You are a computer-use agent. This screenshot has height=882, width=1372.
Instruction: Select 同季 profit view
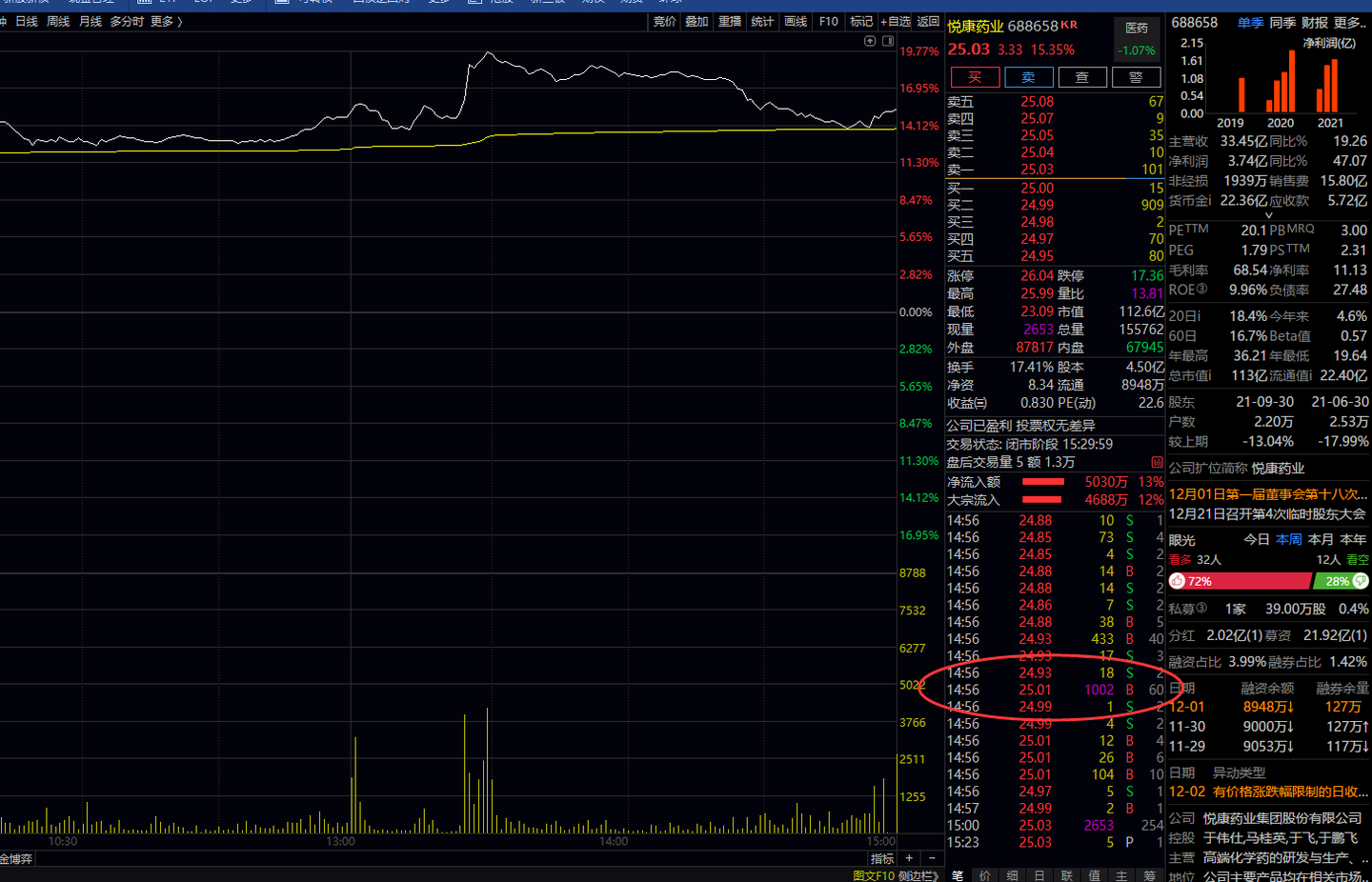[1282, 22]
